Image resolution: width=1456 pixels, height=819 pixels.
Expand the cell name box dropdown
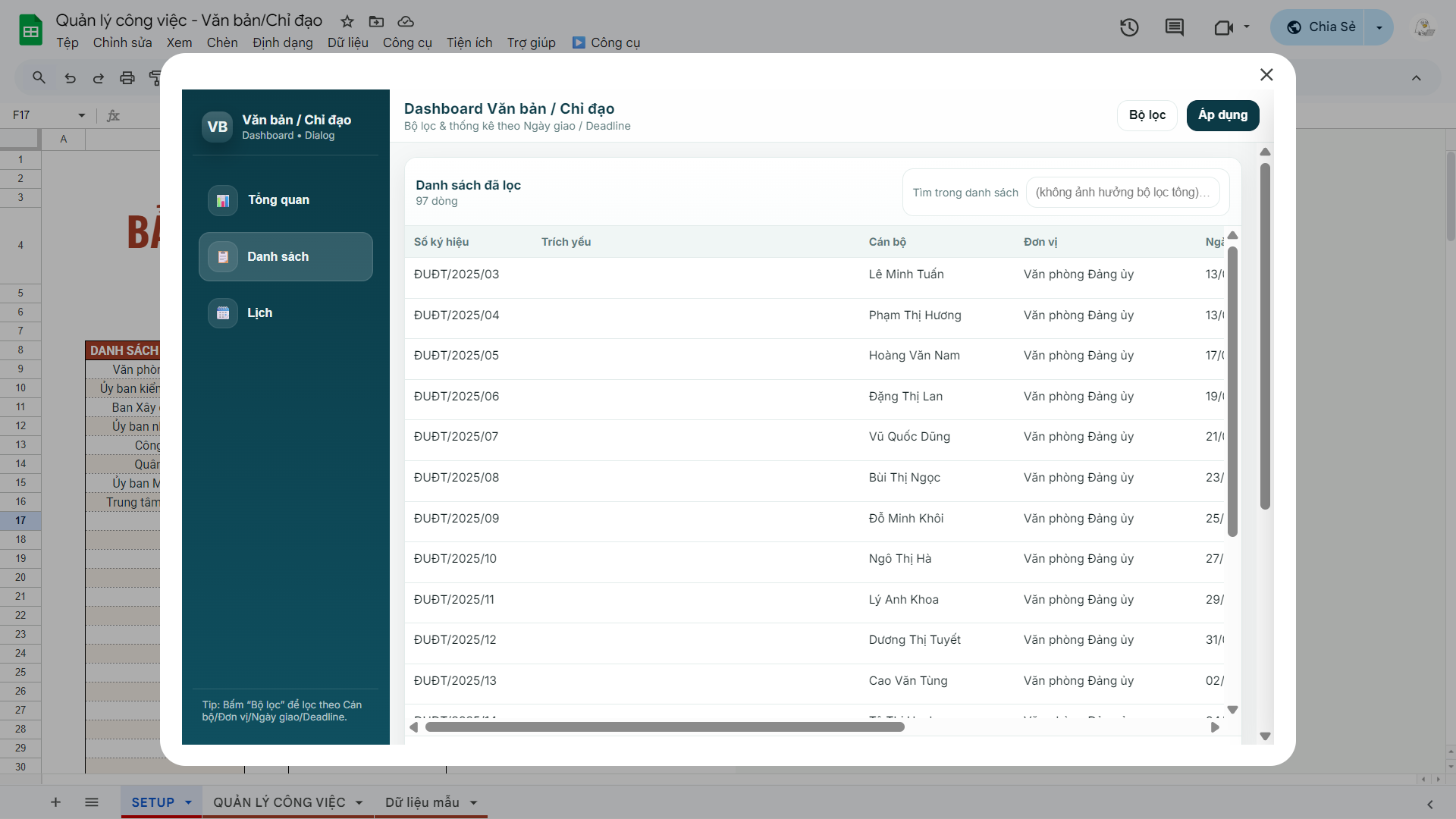[x=81, y=115]
